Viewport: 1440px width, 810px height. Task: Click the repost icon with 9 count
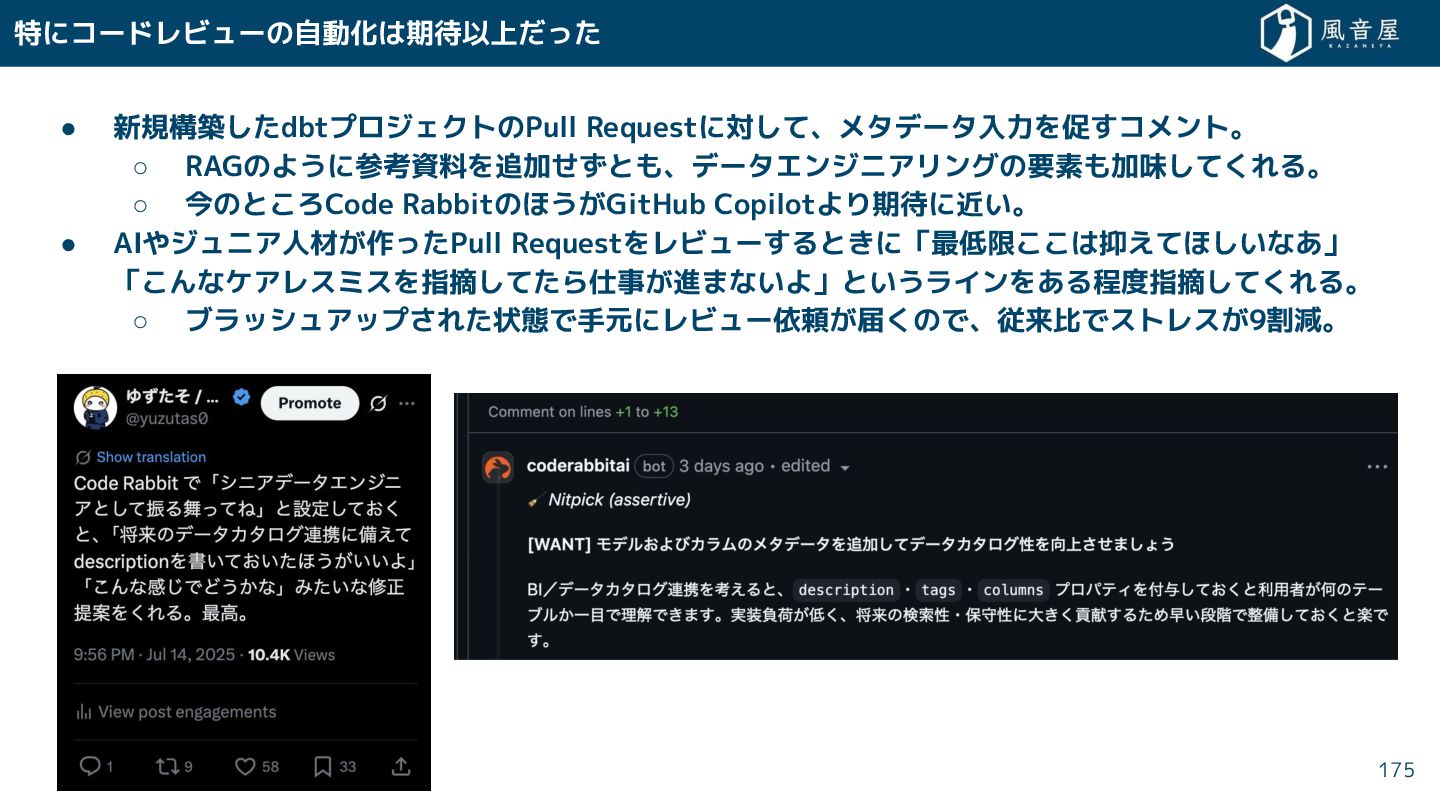166,766
